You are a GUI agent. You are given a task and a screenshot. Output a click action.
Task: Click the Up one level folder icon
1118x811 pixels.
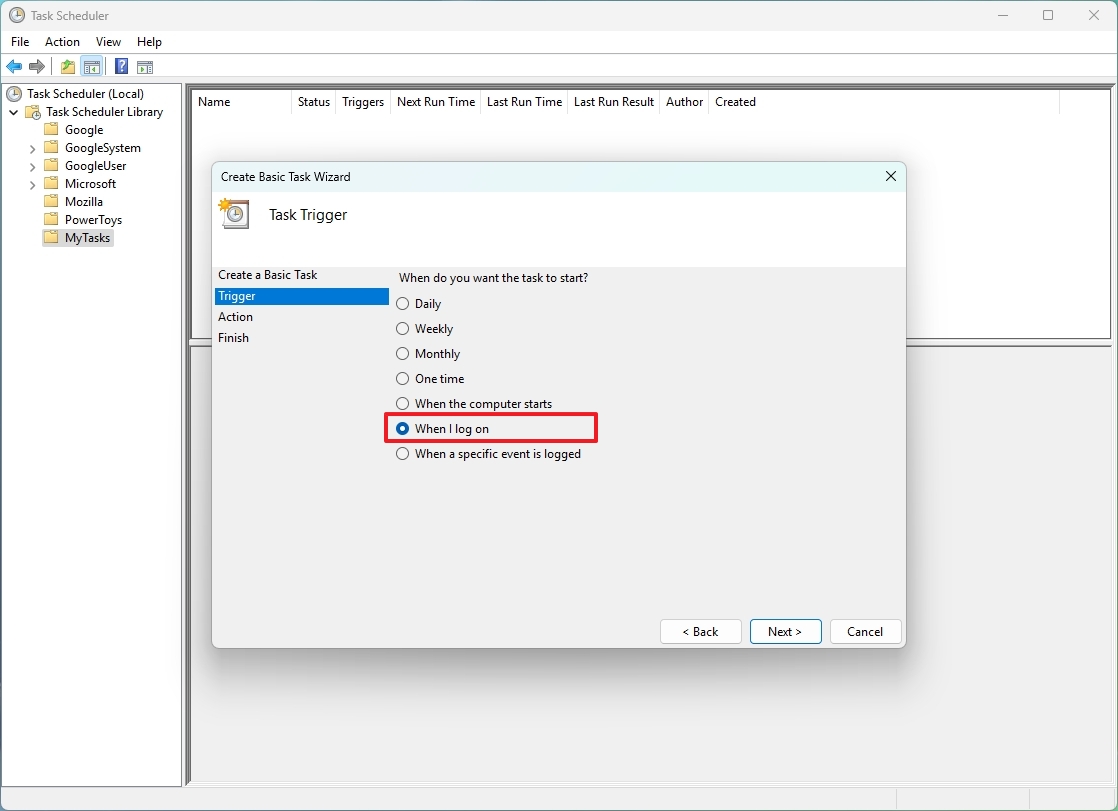(x=68, y=67)
